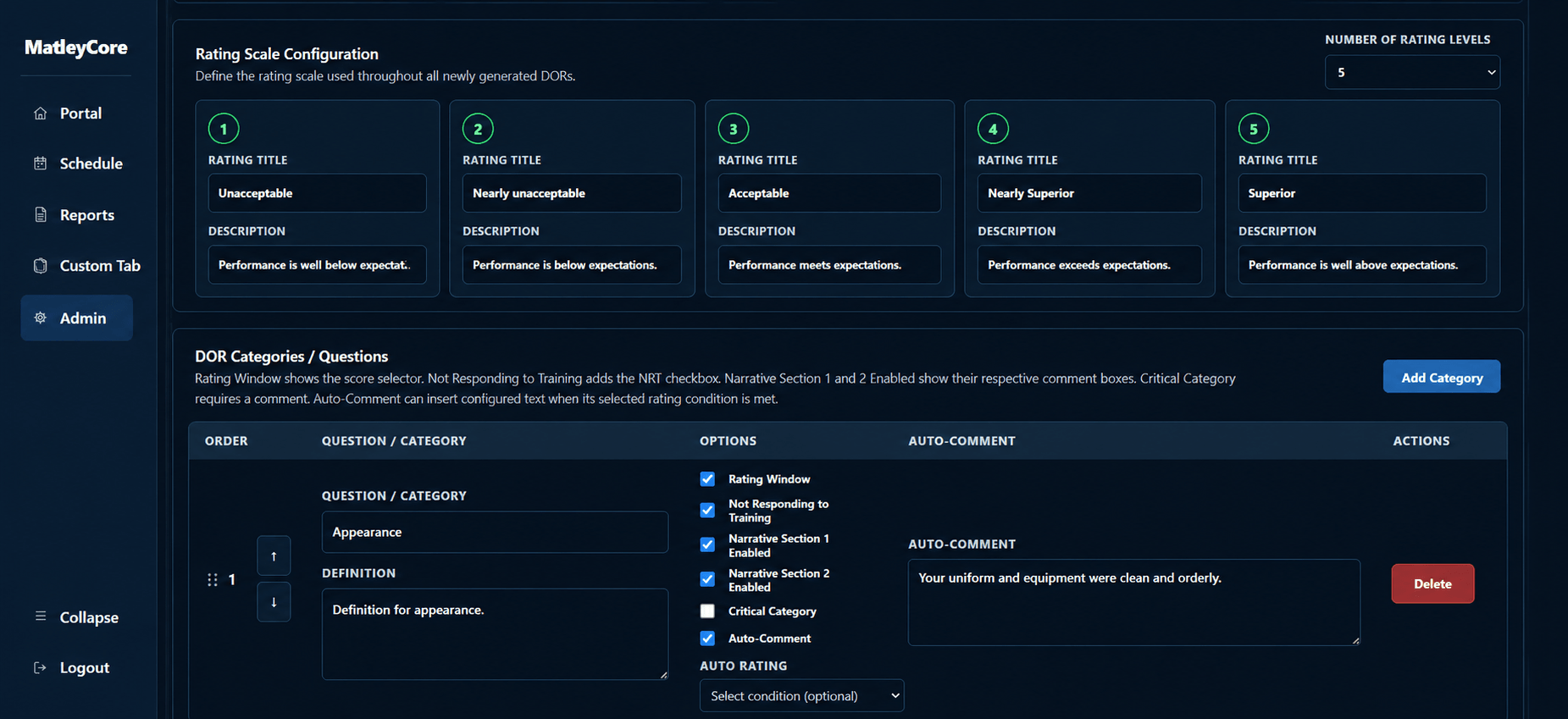This screenshot has height=719, width=1568.
Task: Edit description 'Performance is below expectations.'
Action: (572, 265)
